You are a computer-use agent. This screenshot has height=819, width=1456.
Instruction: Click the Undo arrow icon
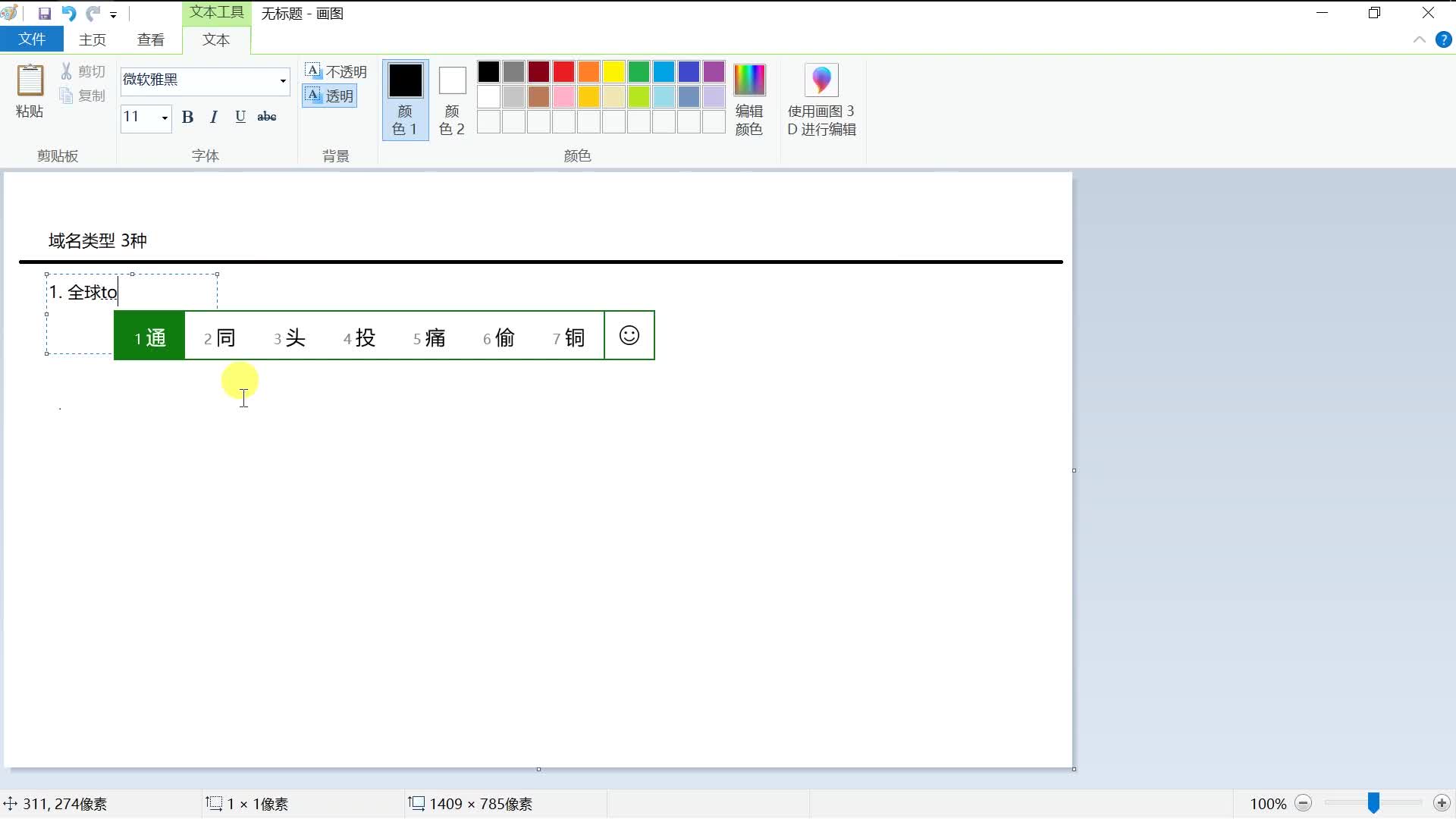coord(69,14)
